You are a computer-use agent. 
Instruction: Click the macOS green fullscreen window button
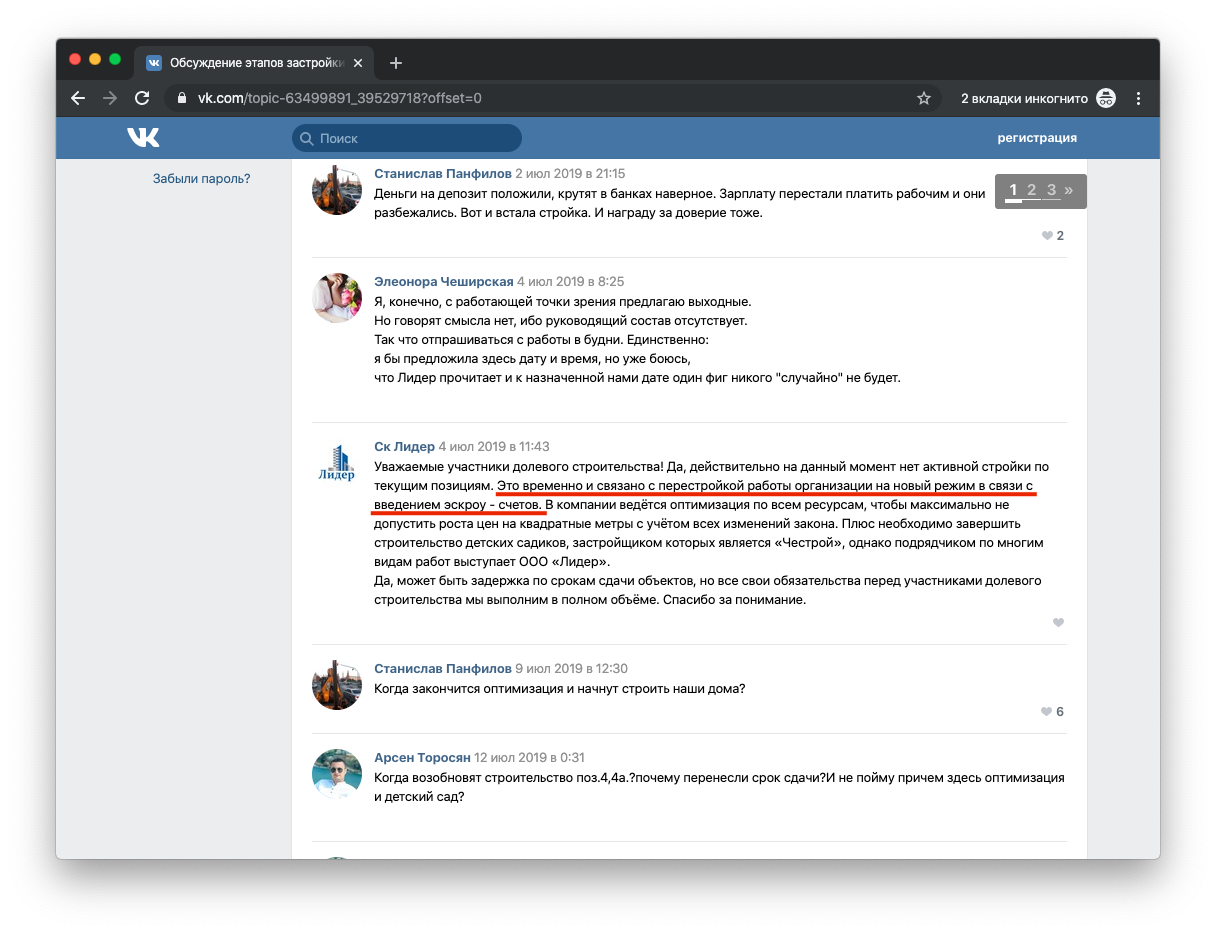pyautogui.click(x=115, y=60)
